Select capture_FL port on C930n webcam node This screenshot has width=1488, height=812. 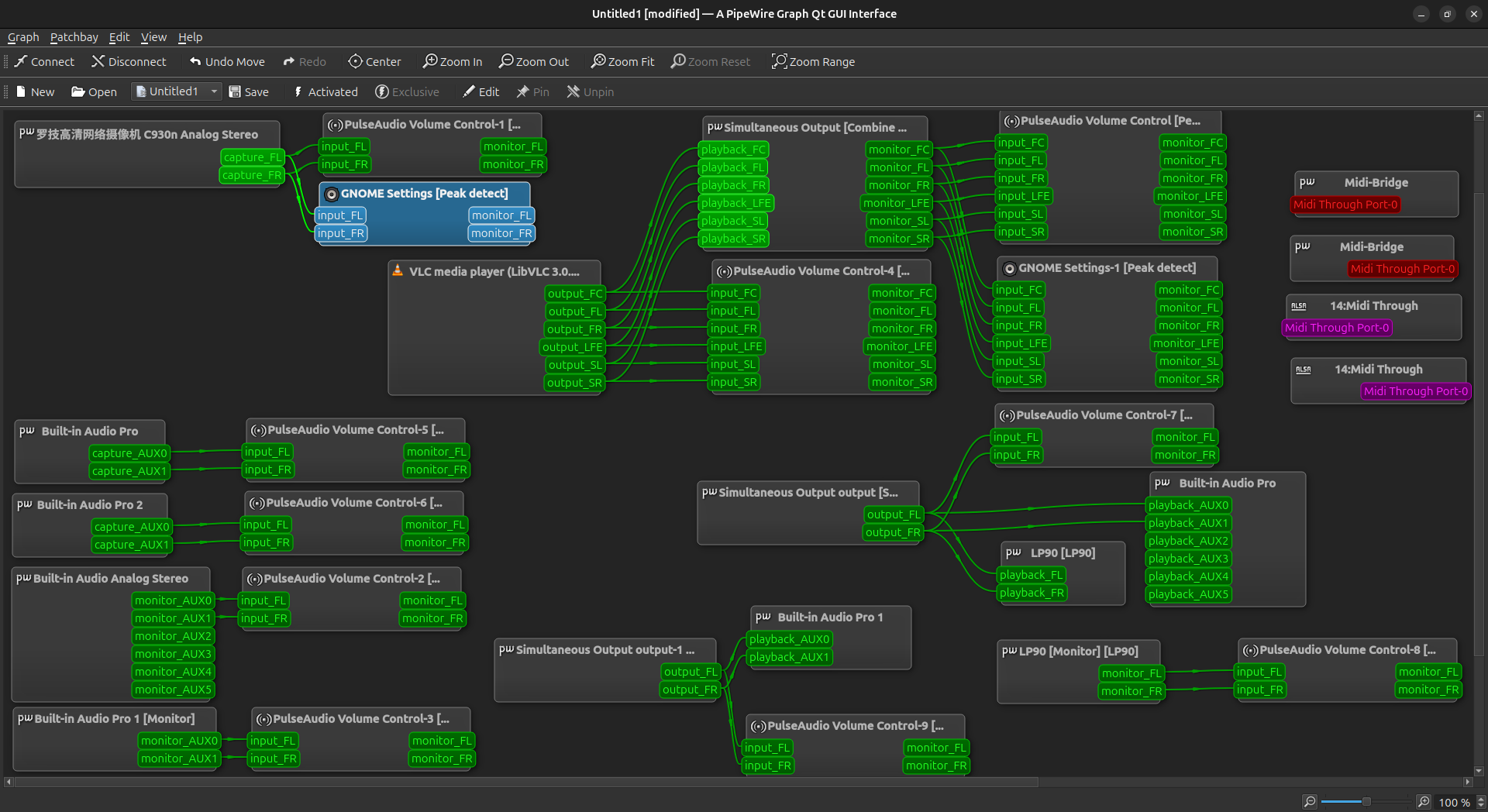[253, 157]
